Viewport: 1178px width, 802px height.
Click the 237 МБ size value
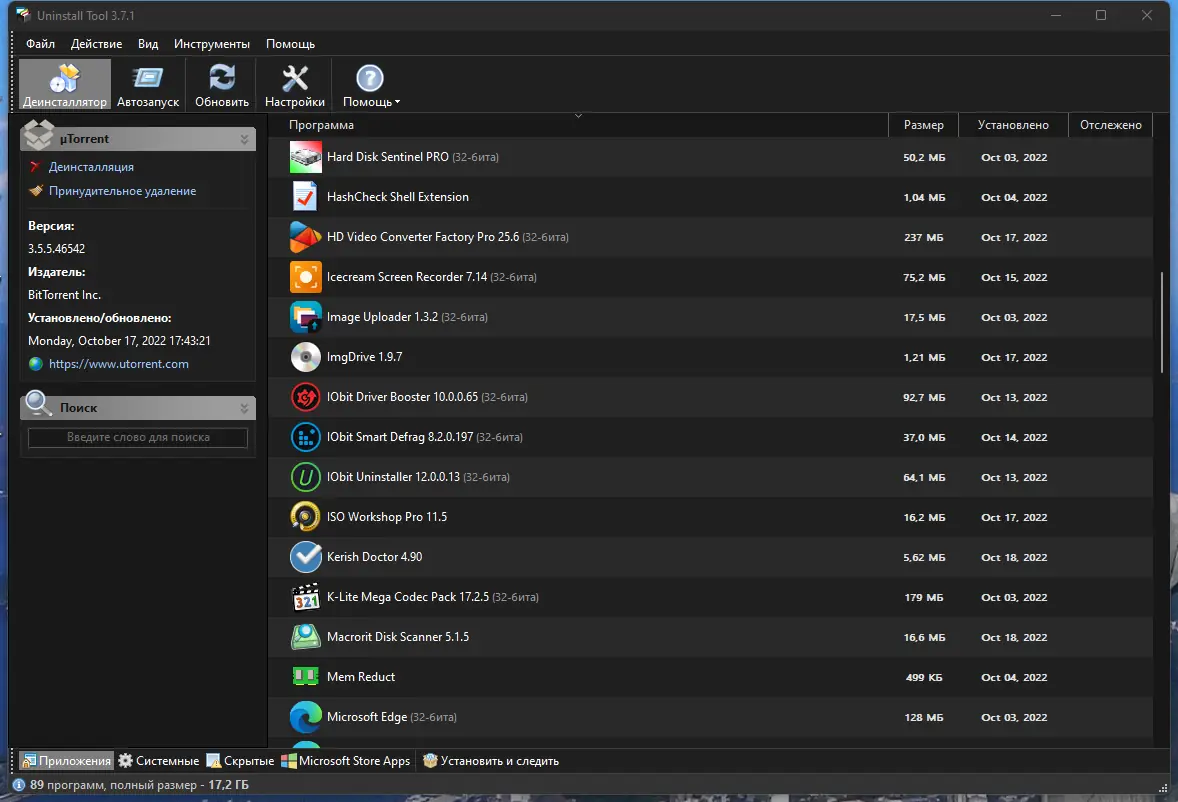click(923, 237)
